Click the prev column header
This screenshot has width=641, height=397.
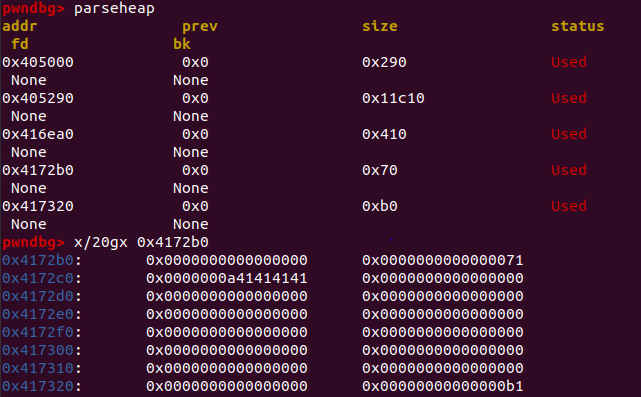(x=200, y=27)
